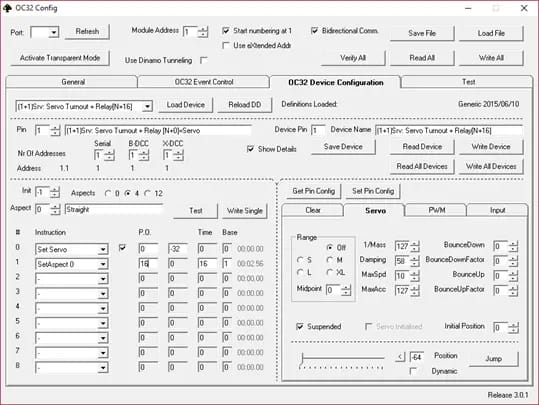Toggle the Suspended checkbox

tap(300, 327)
